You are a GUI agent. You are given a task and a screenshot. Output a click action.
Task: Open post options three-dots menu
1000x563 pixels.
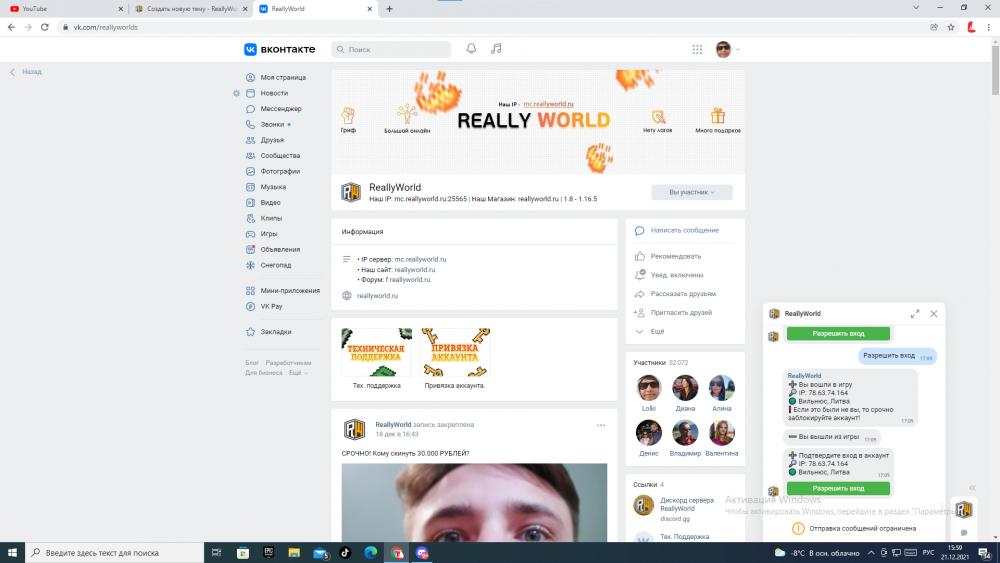601,425
